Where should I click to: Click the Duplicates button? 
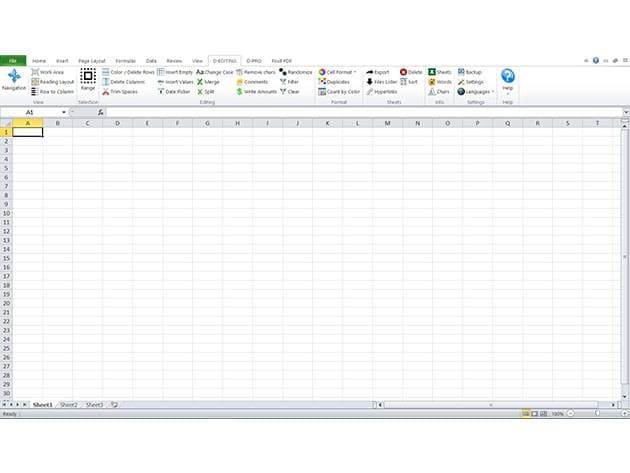(337, 82)
